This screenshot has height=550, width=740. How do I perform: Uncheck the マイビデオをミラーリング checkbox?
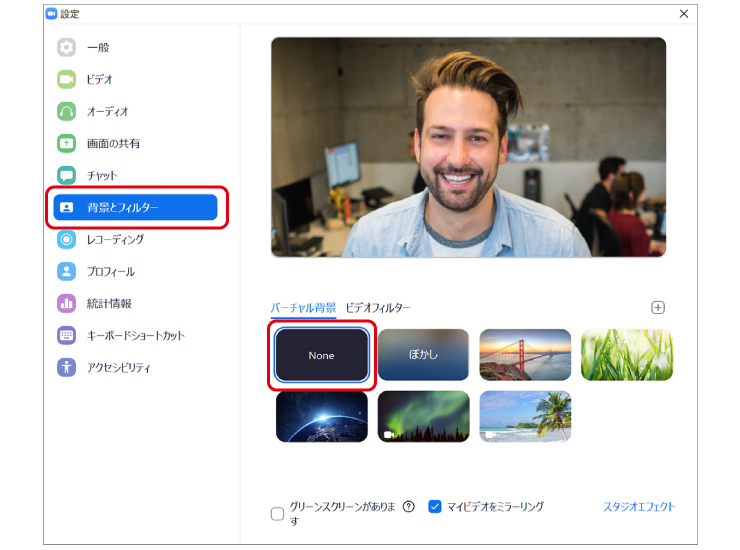(435, 507)
